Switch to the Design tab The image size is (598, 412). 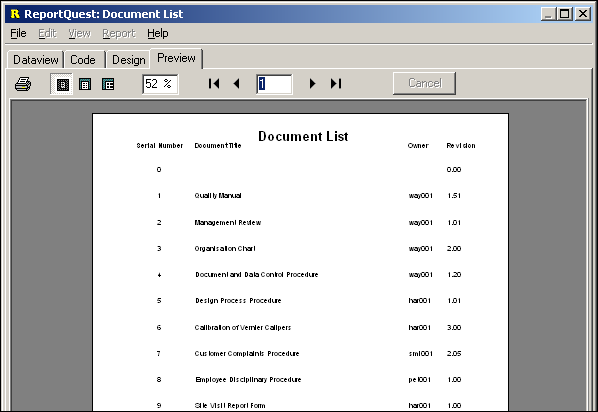coord(129,60)
